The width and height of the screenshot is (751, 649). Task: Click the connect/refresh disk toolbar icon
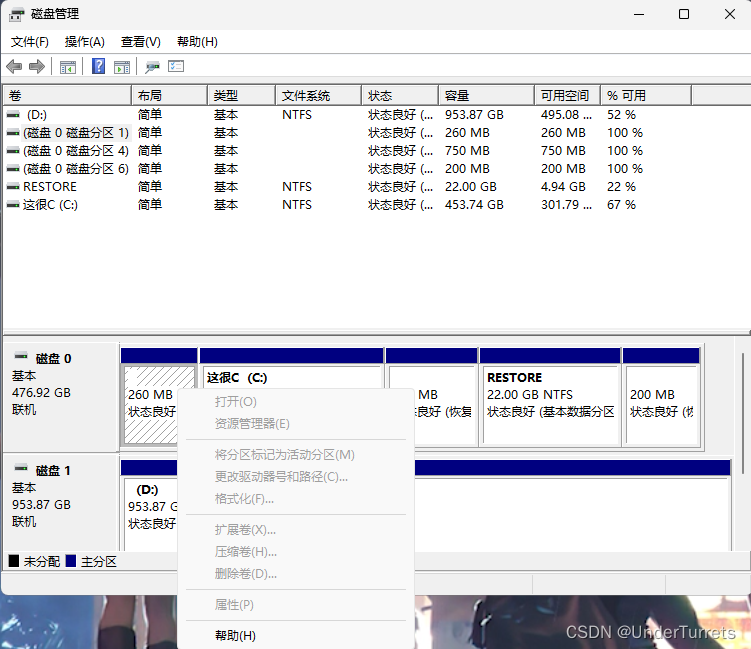point(152,67)
